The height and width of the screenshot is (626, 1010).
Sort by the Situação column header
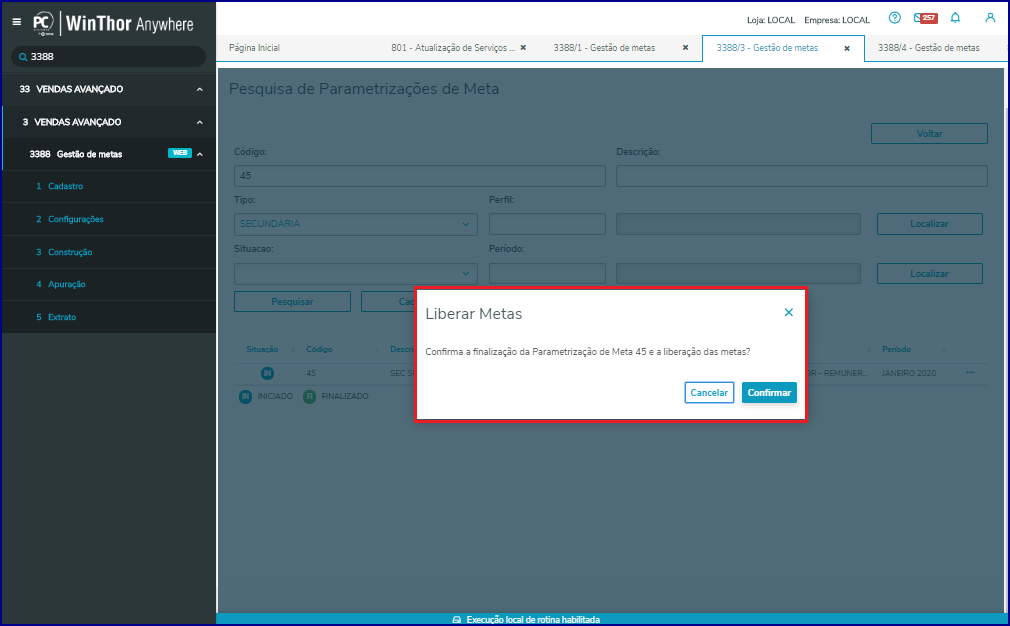click(262, 349)
